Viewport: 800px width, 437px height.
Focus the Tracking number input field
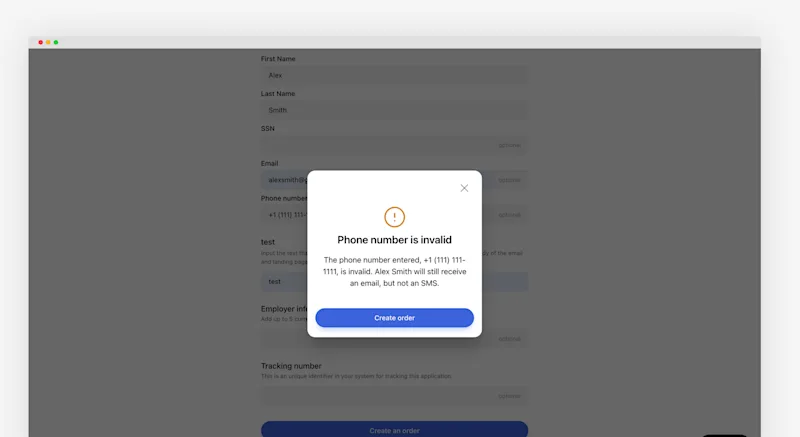(x=394, y=396)
